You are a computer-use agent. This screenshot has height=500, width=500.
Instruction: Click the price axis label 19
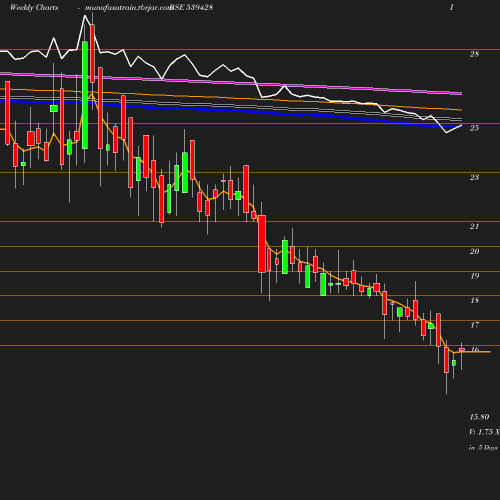click(474, 276)
